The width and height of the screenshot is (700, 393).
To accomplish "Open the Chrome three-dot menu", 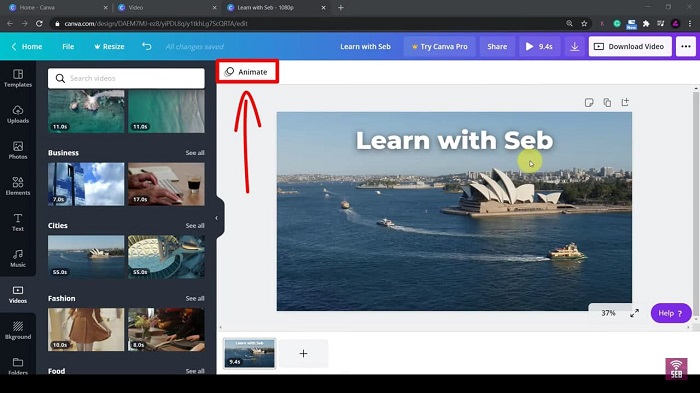I will point(690,23).
